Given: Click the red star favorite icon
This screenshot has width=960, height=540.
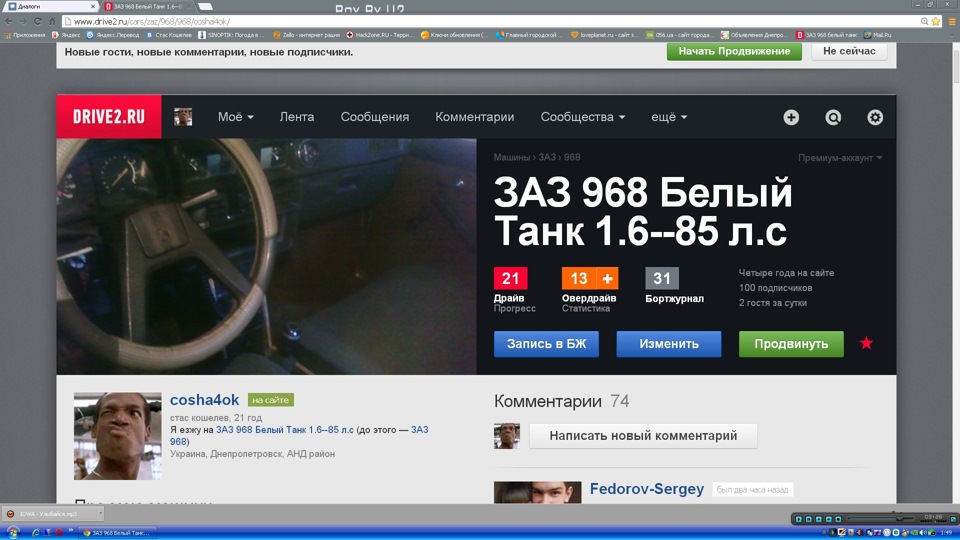Looking at the screenshot, I should 866,343.
